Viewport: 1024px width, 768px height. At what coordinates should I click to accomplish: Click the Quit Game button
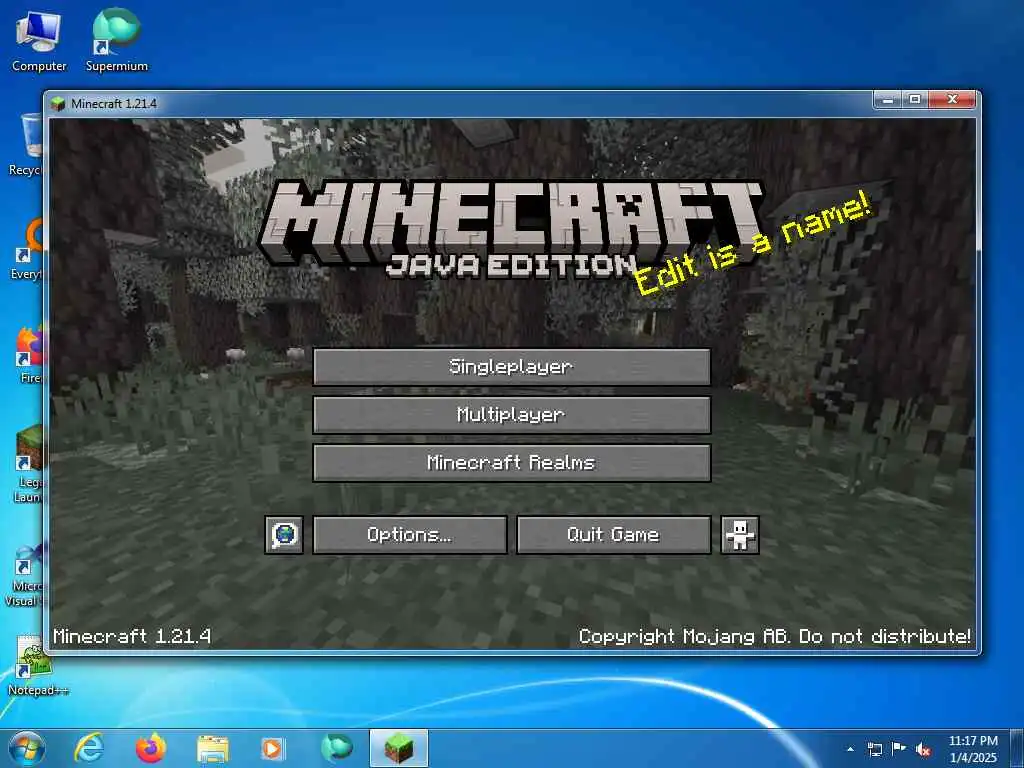pyautogui.click(x=613, y=535)
